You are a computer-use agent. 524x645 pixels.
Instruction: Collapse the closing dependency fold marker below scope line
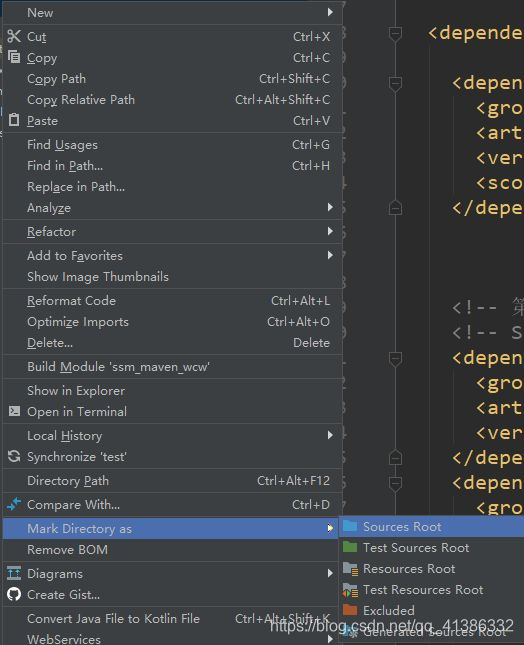(x=395, y=207)
